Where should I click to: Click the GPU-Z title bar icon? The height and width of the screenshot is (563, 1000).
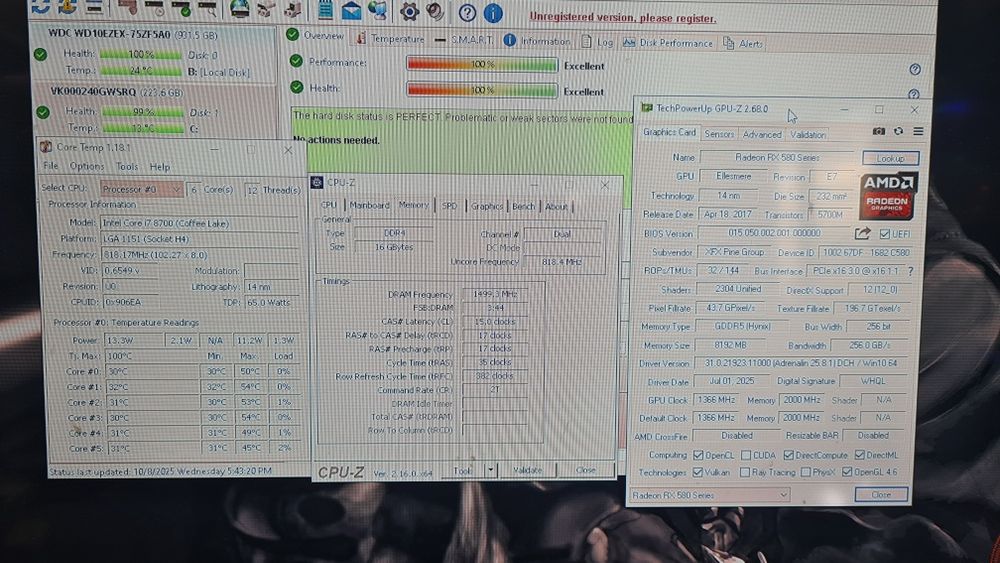tap(647, 108)
